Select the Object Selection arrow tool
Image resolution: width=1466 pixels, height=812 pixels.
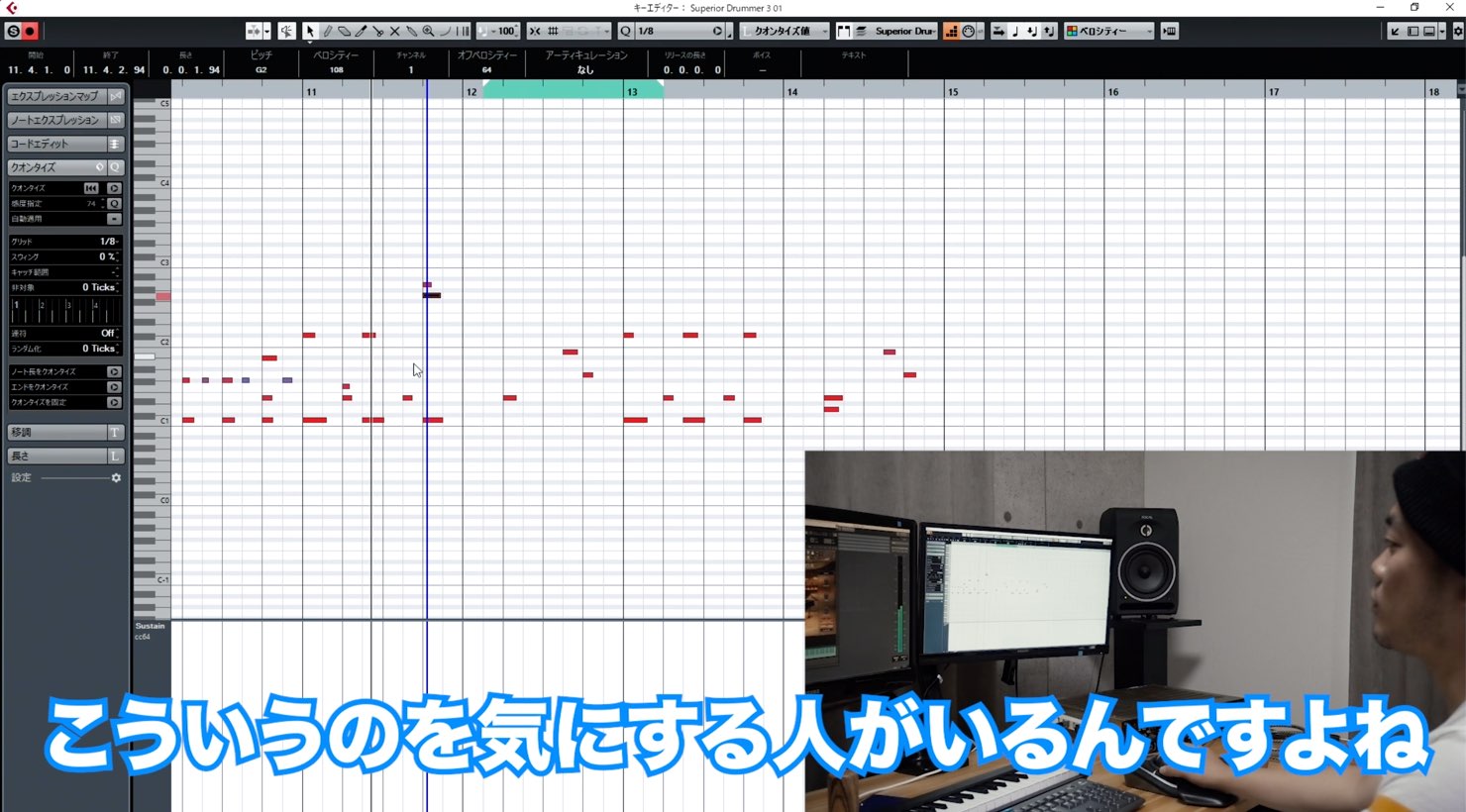[310, 32]
